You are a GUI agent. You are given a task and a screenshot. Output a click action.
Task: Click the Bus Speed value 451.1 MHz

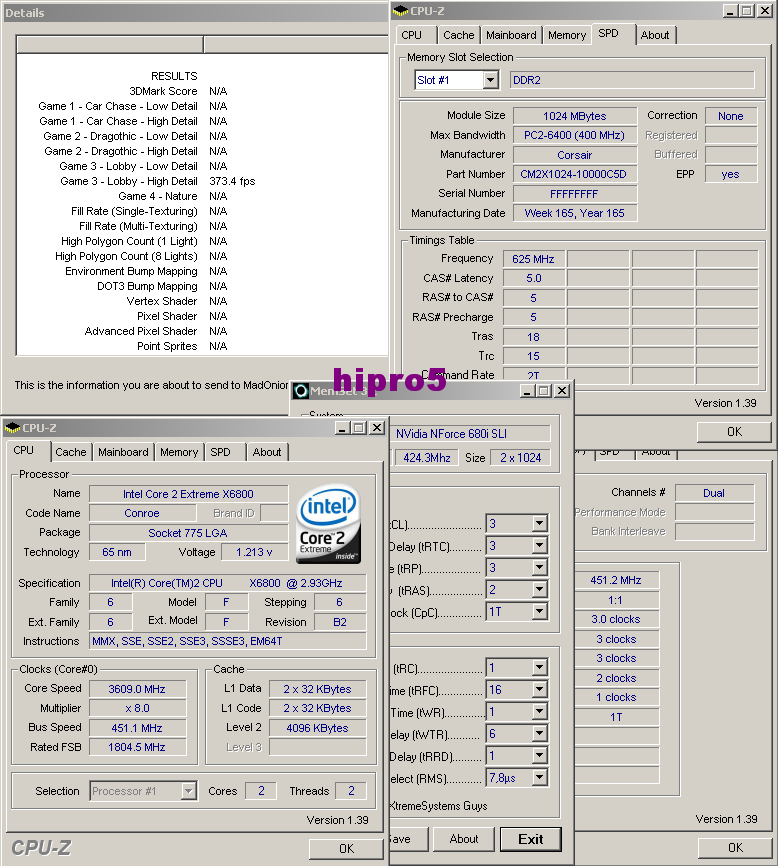pos(137,728)
